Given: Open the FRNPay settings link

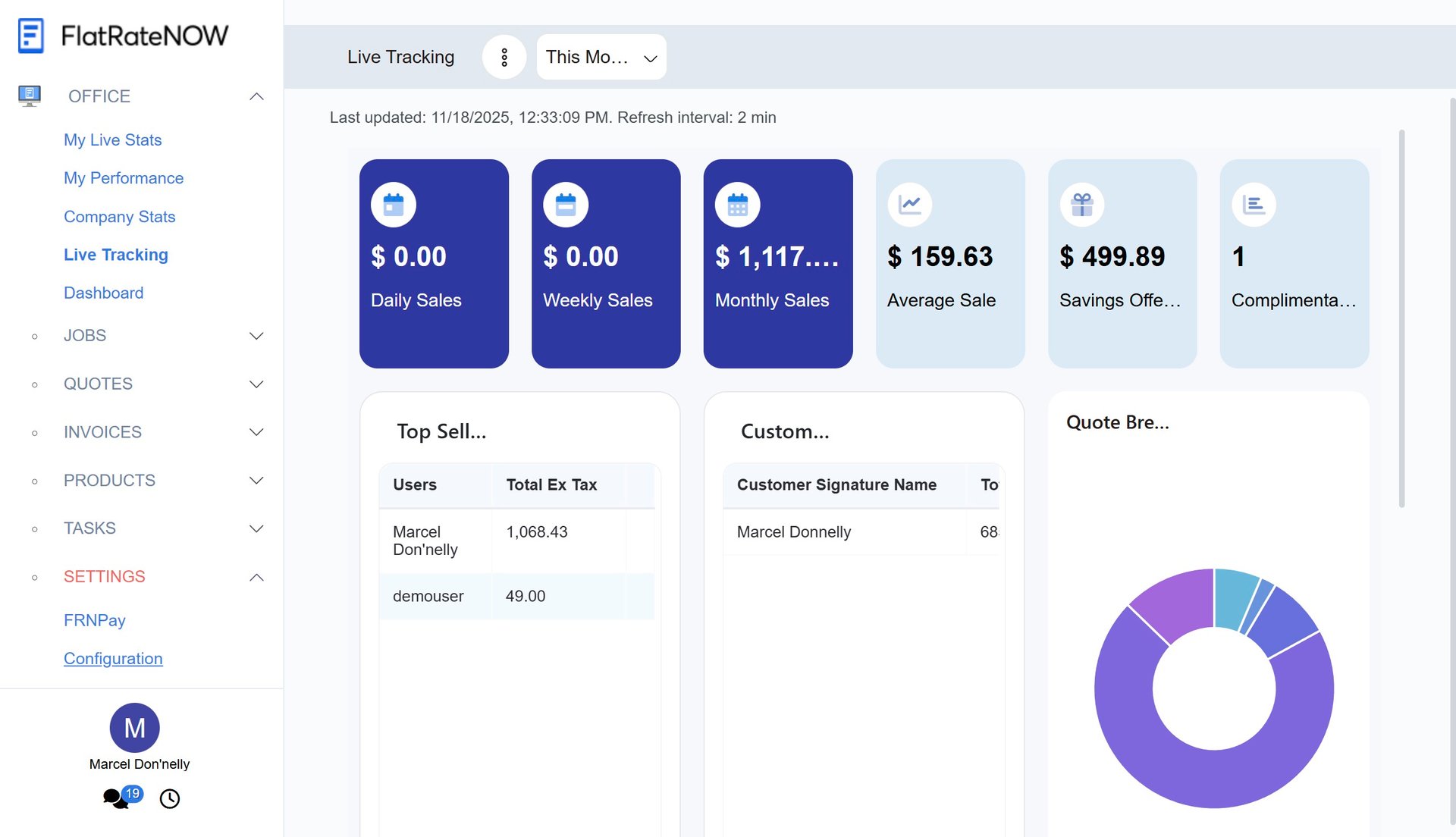Looking at the screenshot, I should pyautogui.click(x=95, y=620).
